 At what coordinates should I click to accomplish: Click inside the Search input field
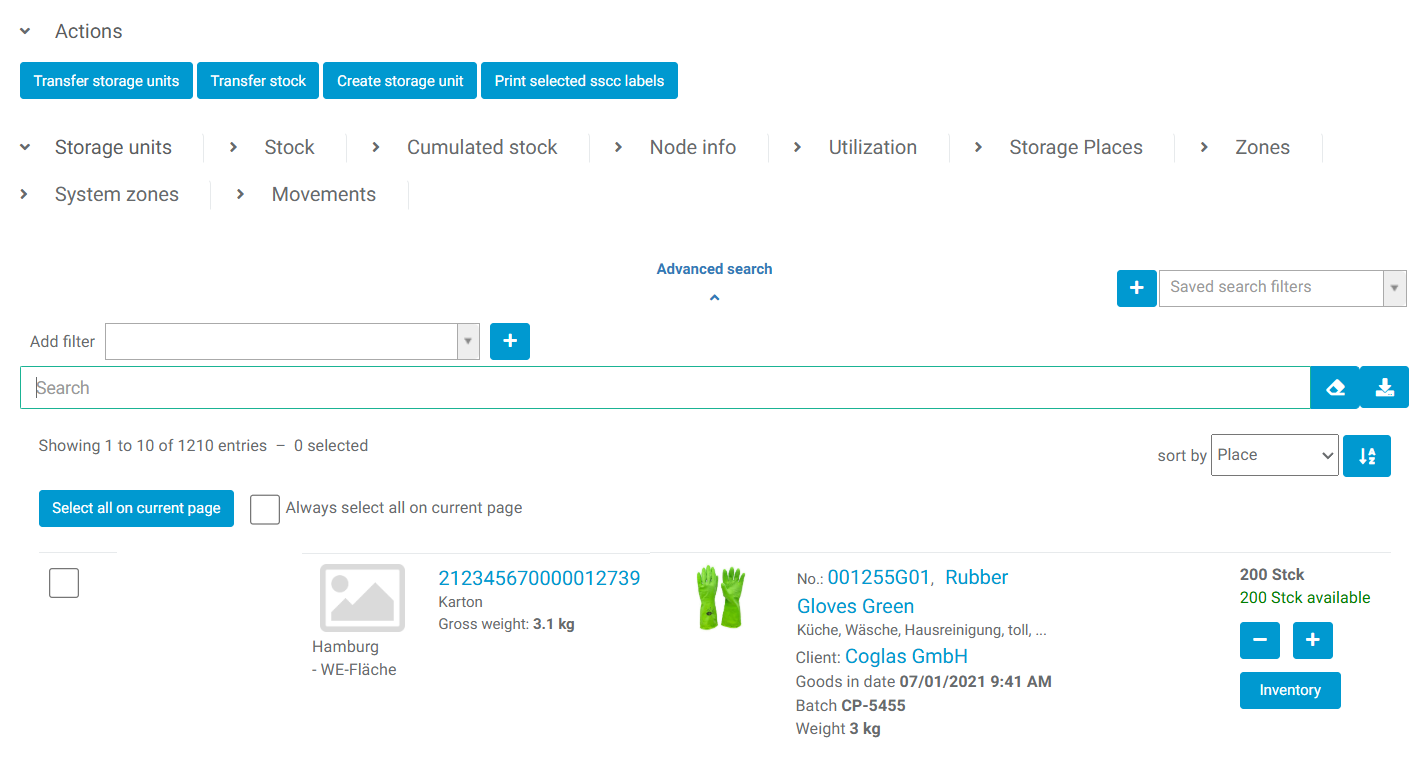[400, 387]
